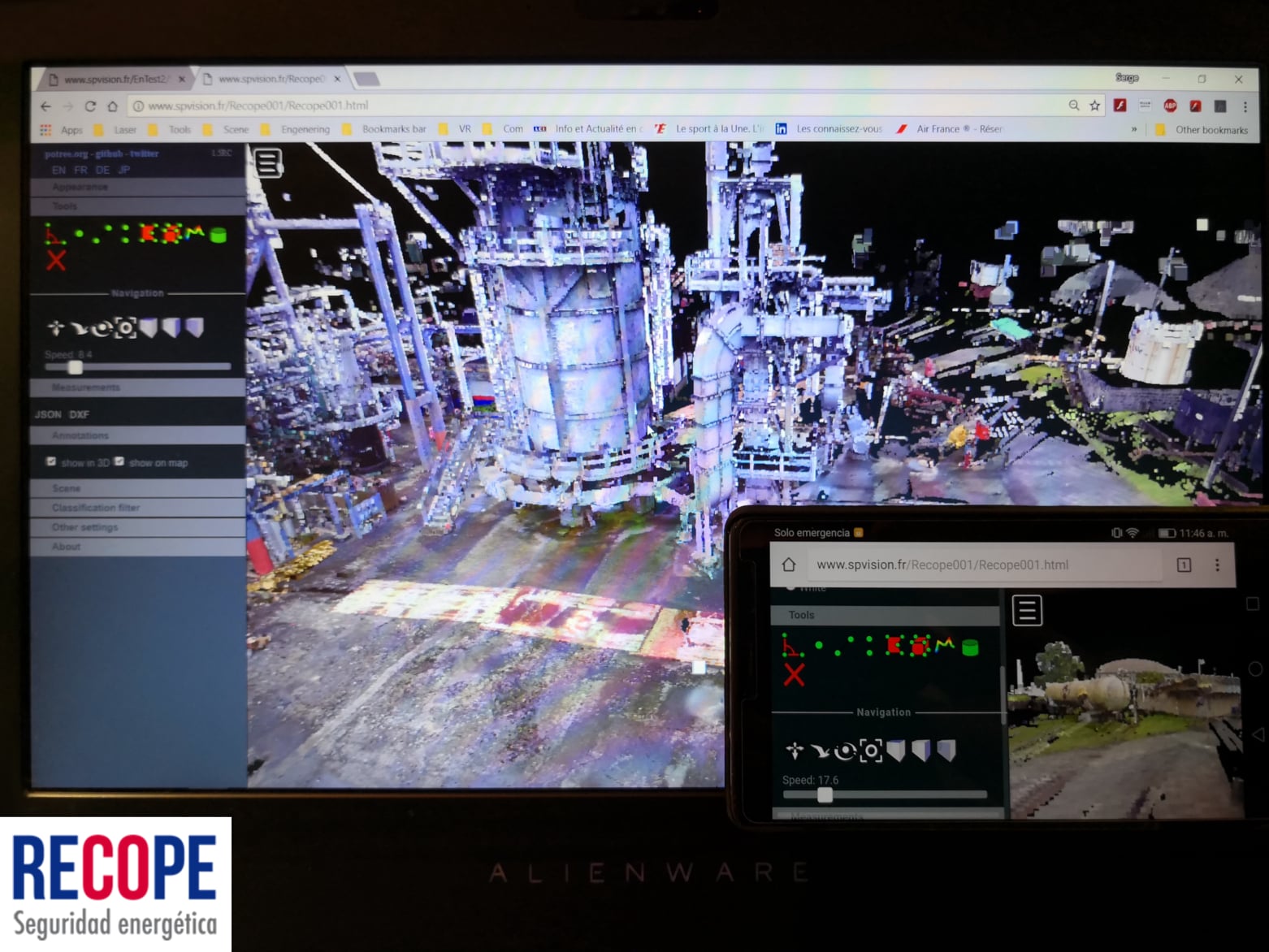Expand the Appearance section in the sidebar
The width and height of the screenshot is (1269, 952).
point(80,187)
